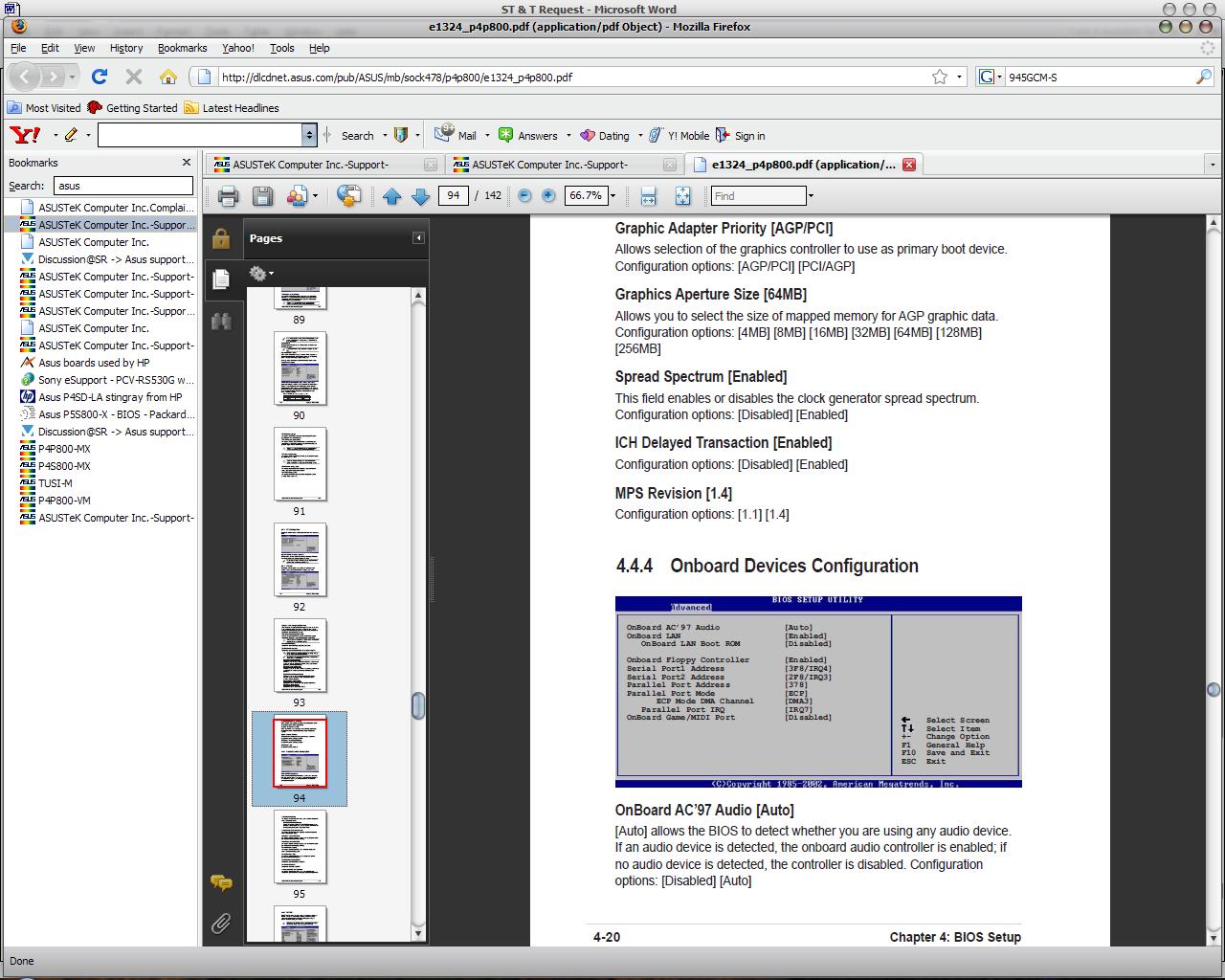Open the History menu

(126, 48)
